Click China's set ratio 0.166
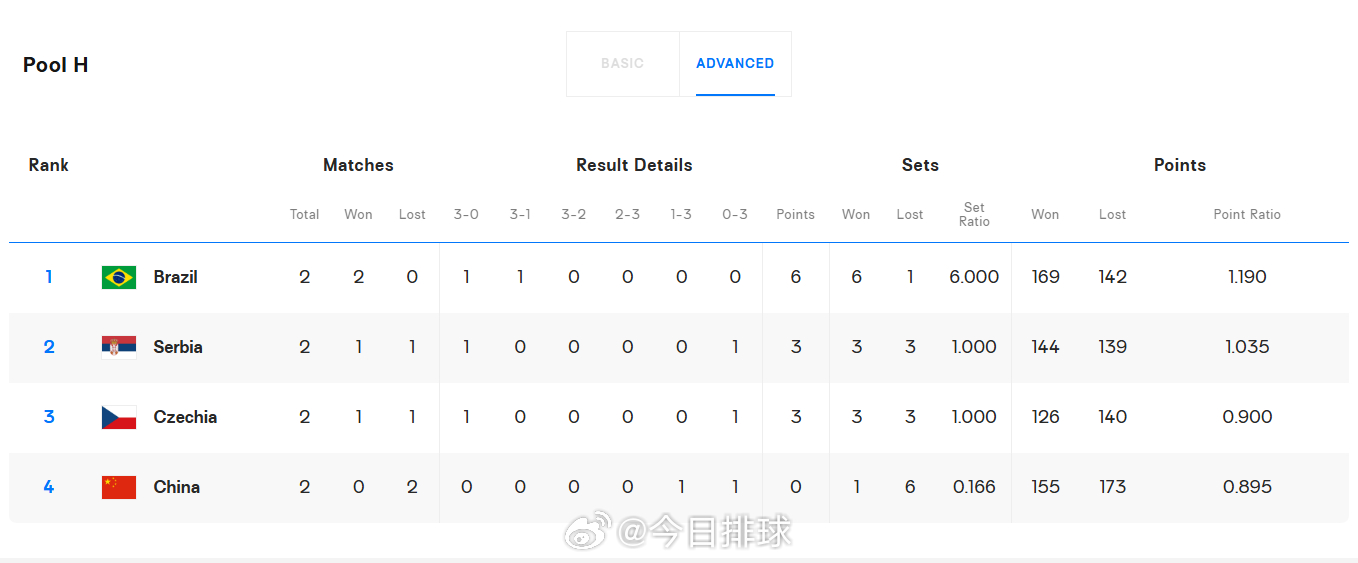Viewport: 1358px width, 563px height. pyautogui.click(x=974, y=487)
